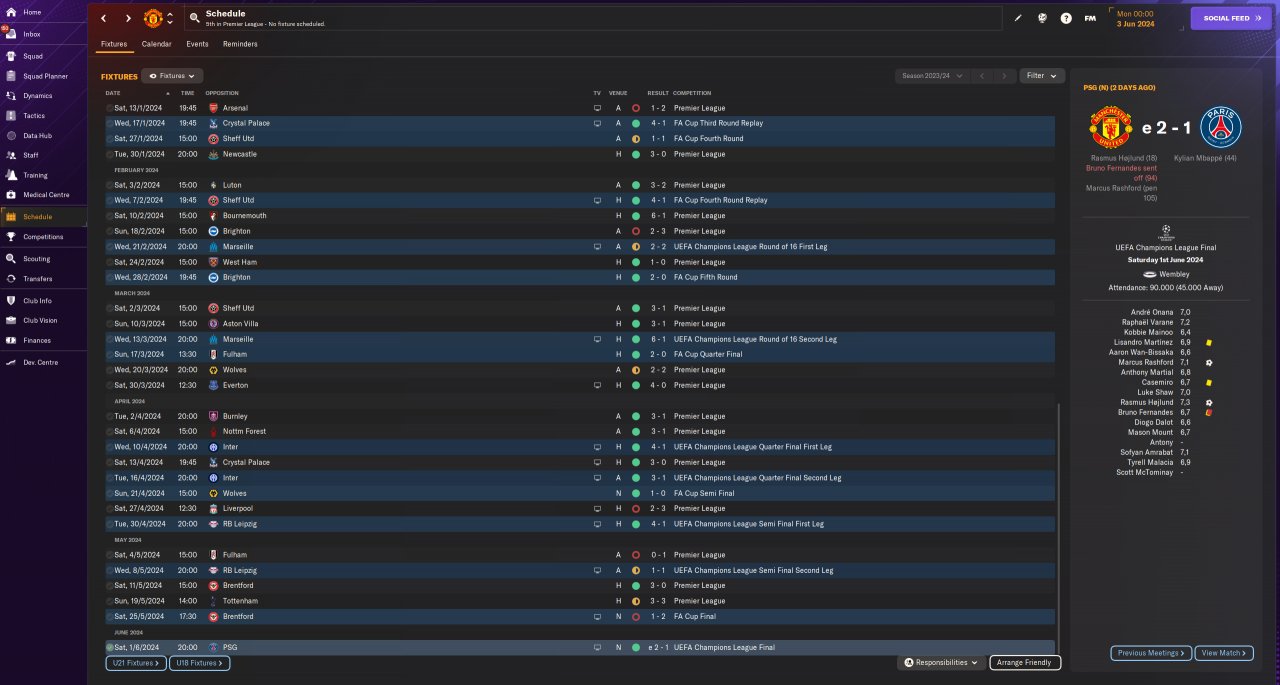The image size is (1280, 685).
Task: Sort fixtures by Date column header
Action: 113,93
